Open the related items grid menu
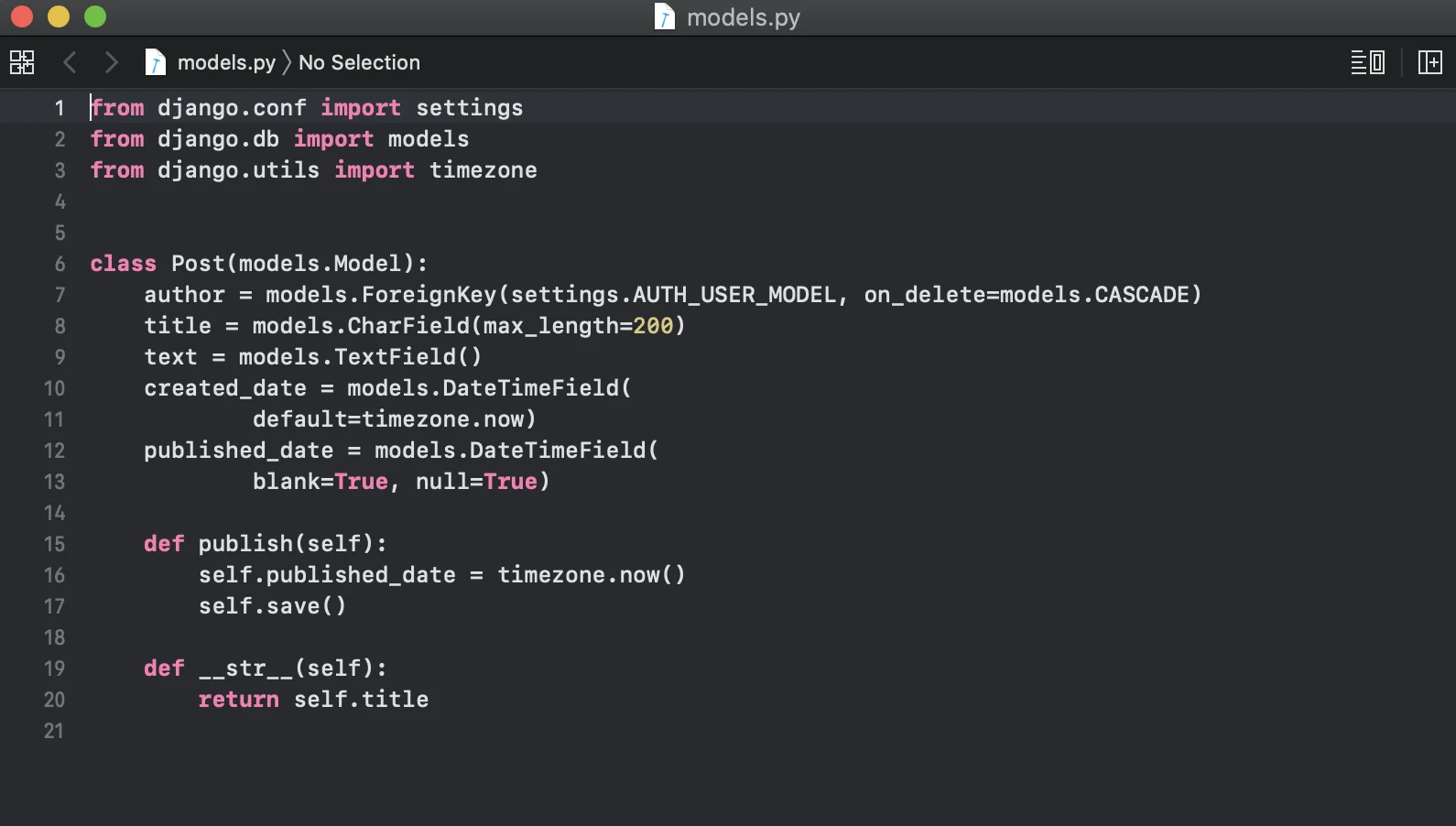Image resolution: width=1456 pixels, height=826 pixels. (22, 62)
